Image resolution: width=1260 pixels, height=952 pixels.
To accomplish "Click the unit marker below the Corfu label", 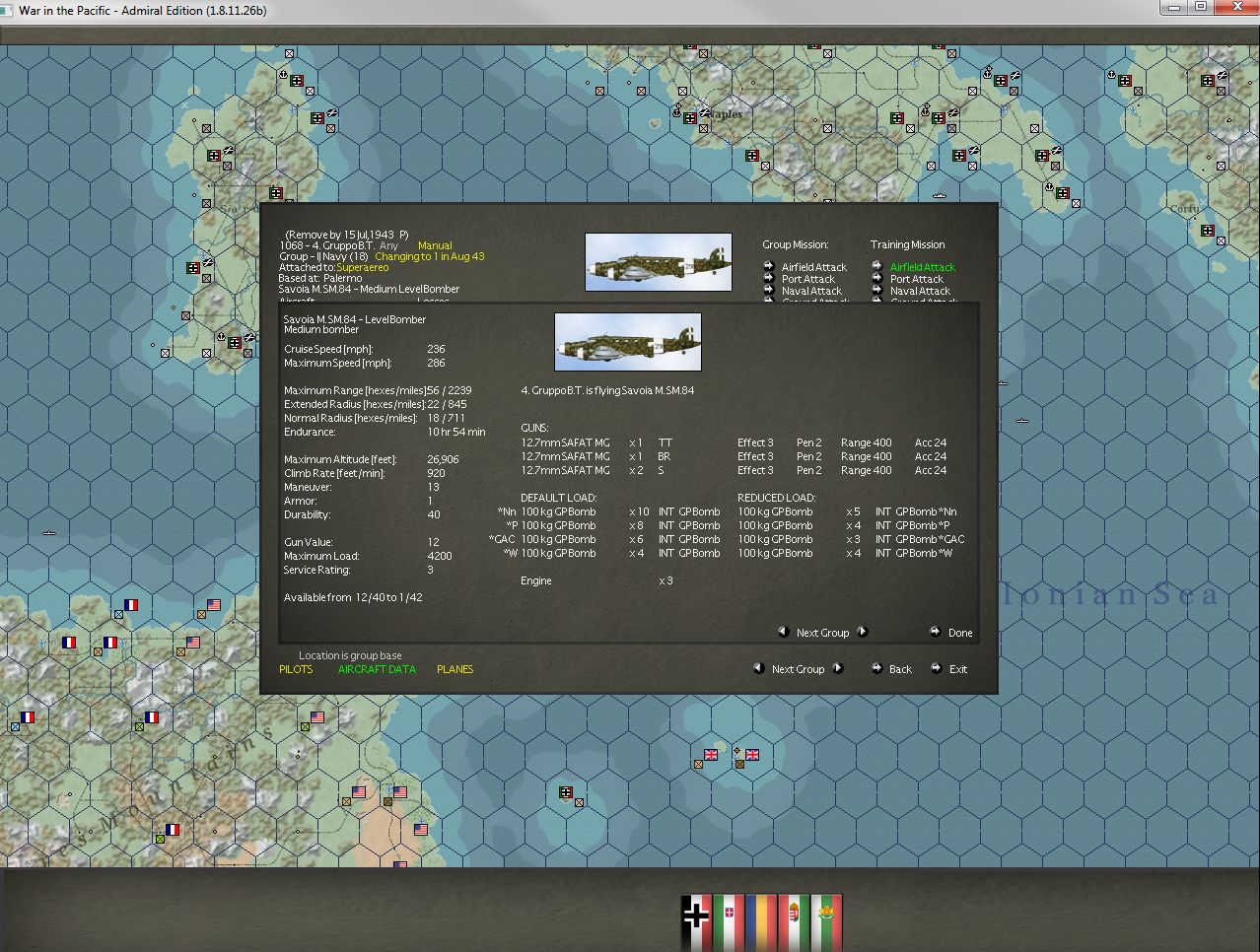I will [x=1208, y=231].
